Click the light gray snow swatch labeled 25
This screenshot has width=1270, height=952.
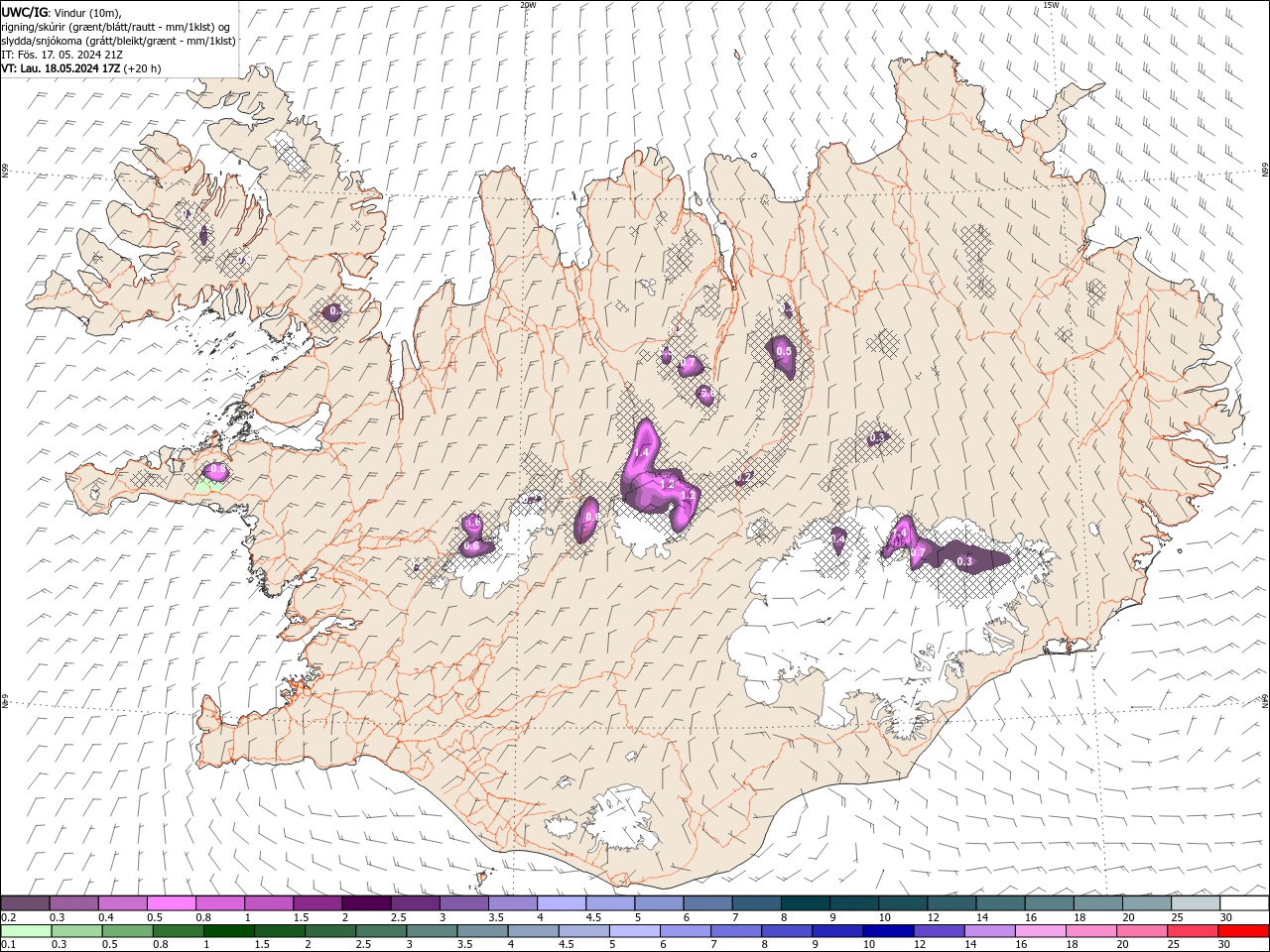pyautogui.click(x=1196, y=903)
